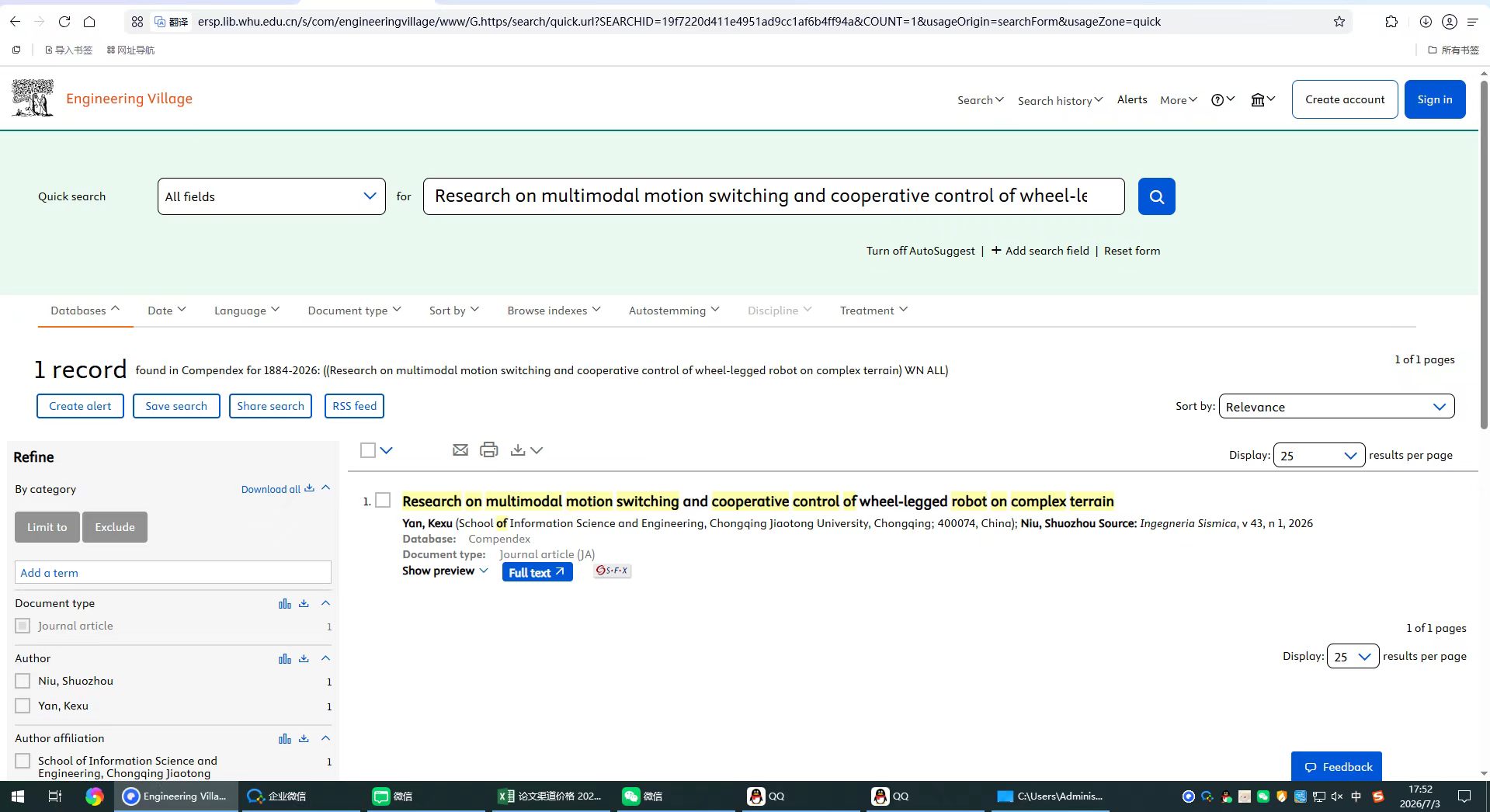Image resolution: width=1490 pixels, height=812 pixels.
Task: Open the Date filter menu
Action: pyautogui.click(x=167, y=311)
